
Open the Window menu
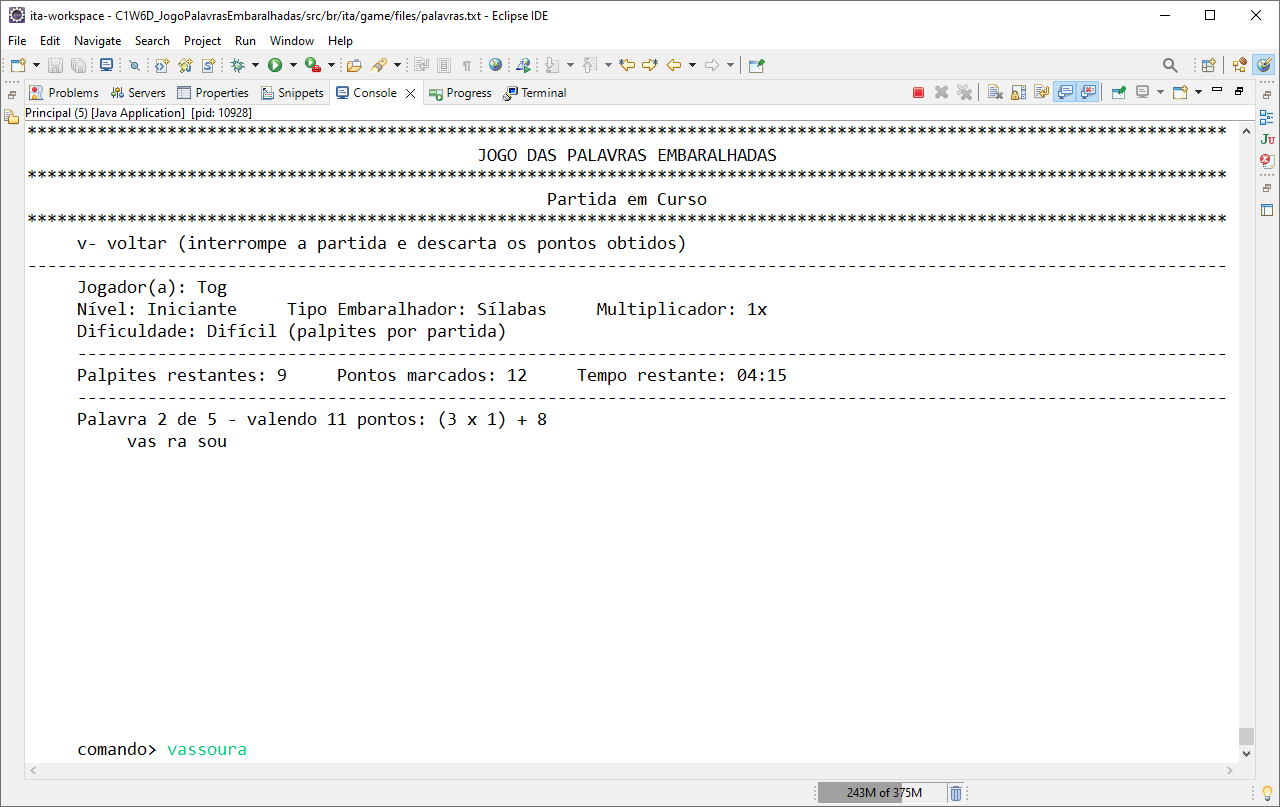point(292,41)
